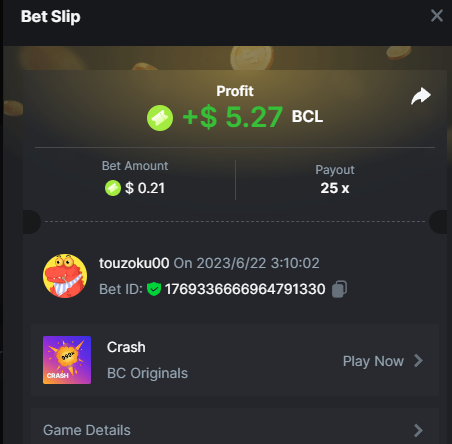
Task: Click the small coin icon by bet amount
Action: point(113,188)
